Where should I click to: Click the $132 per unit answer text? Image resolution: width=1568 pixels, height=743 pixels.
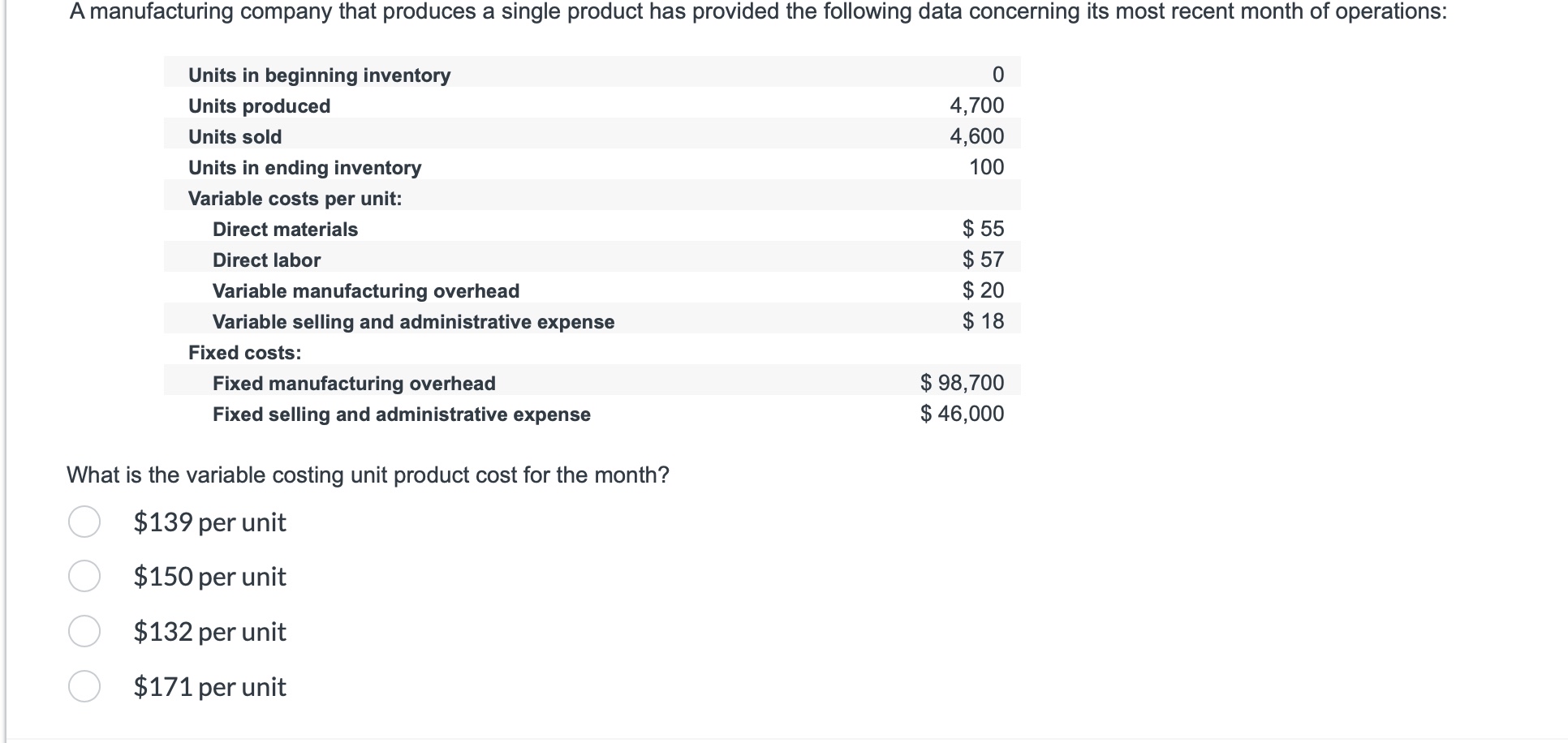(209, 631)
